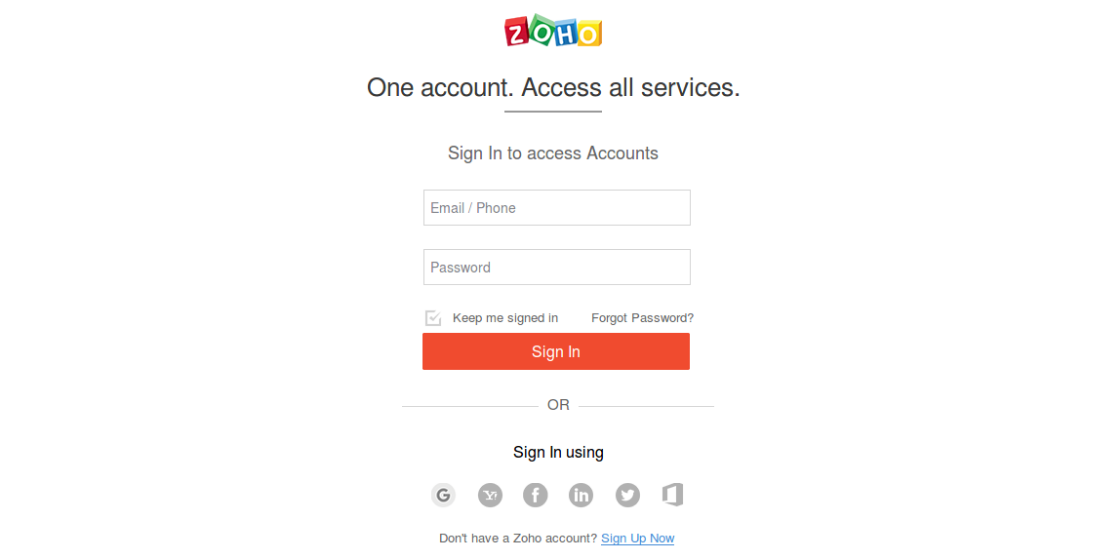The width and height of the screenshot is (1118, 558).
Task: Click the Sign In using label
Action: click(558, 452)
